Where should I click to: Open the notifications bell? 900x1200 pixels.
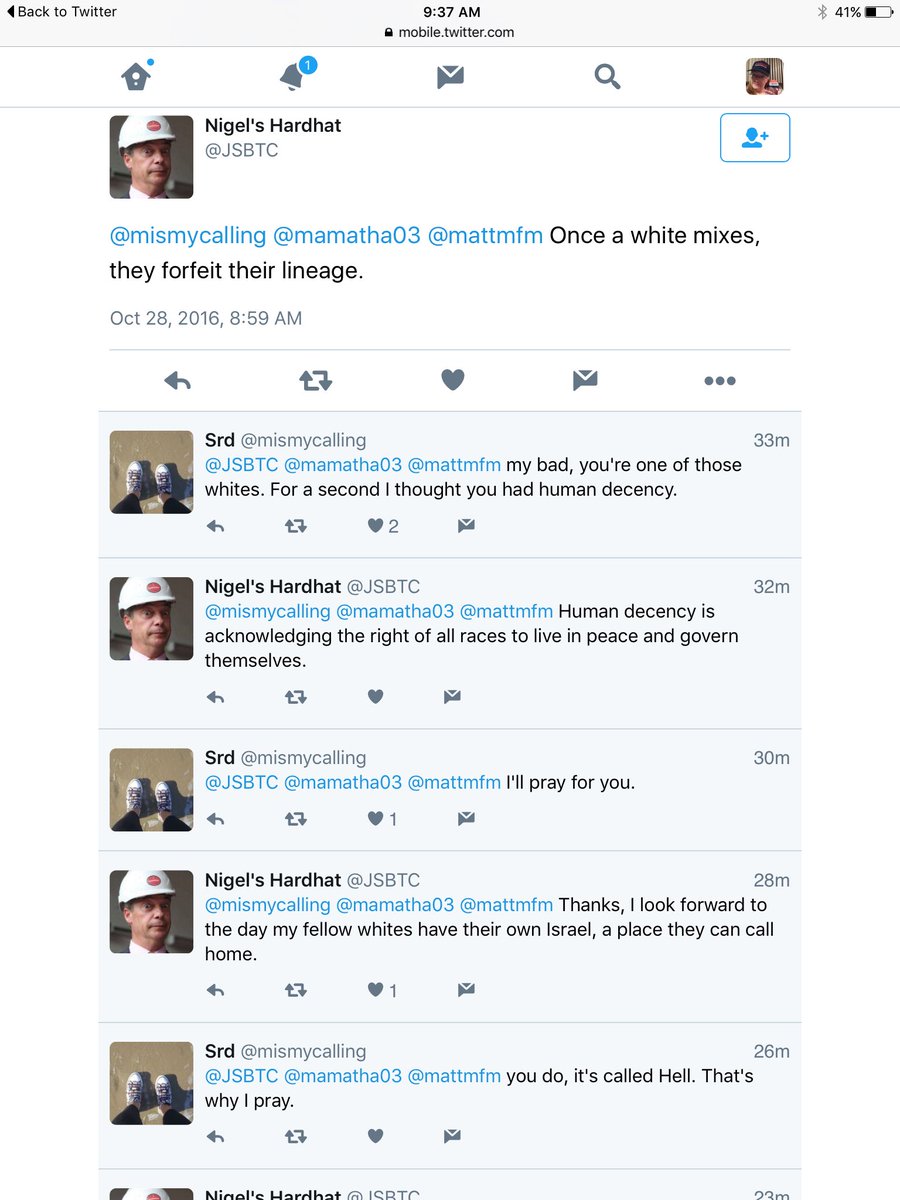pos(293,76)
